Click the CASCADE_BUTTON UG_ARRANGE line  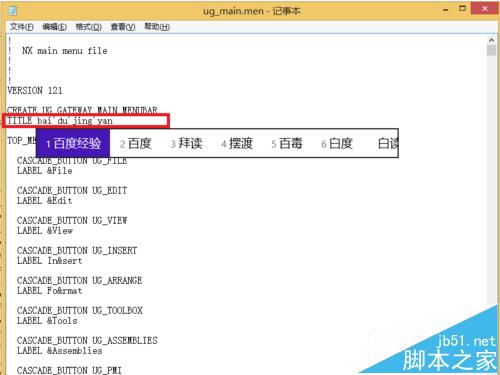click(79, 281)
